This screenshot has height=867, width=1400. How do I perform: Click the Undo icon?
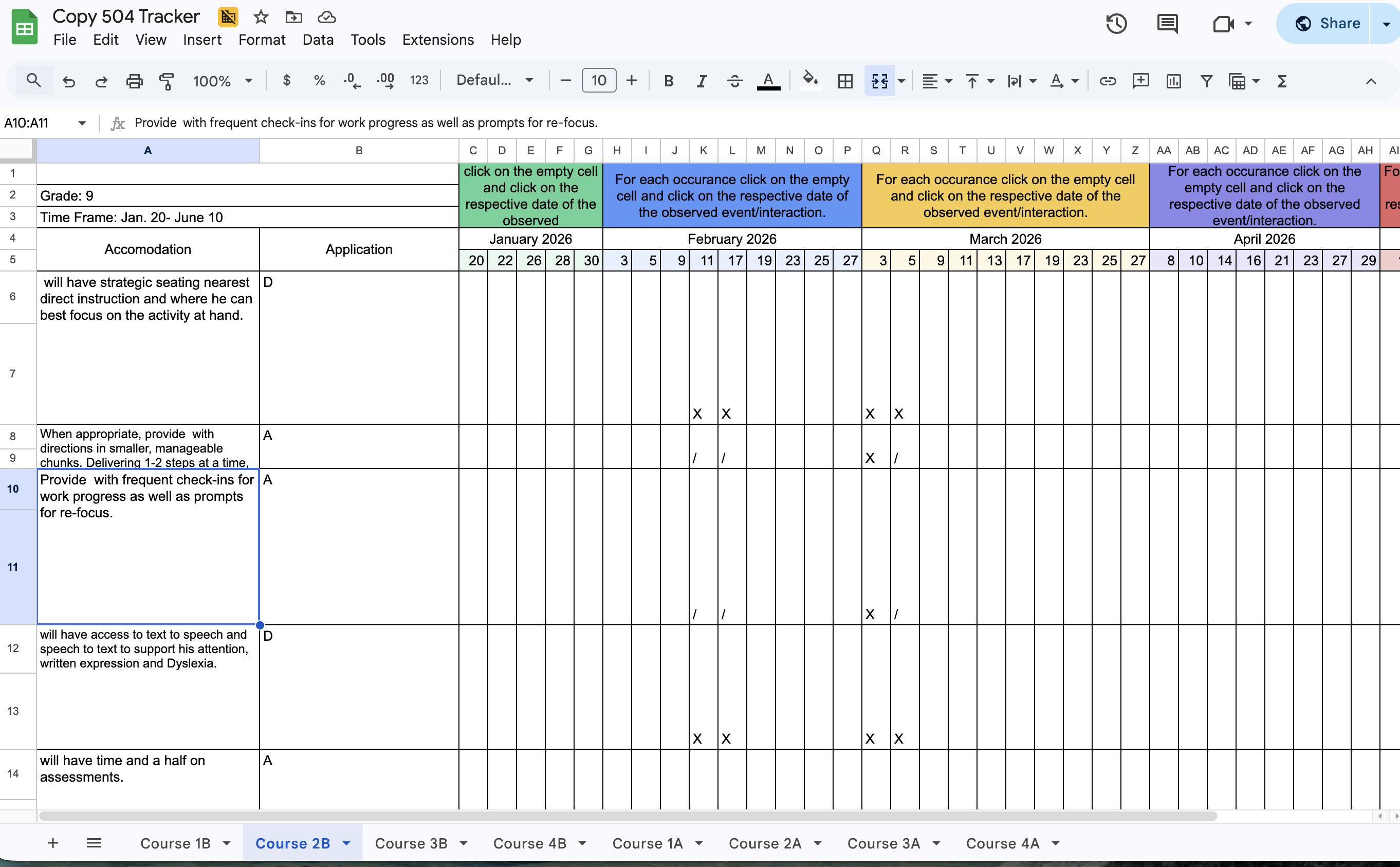coord(69,80)
